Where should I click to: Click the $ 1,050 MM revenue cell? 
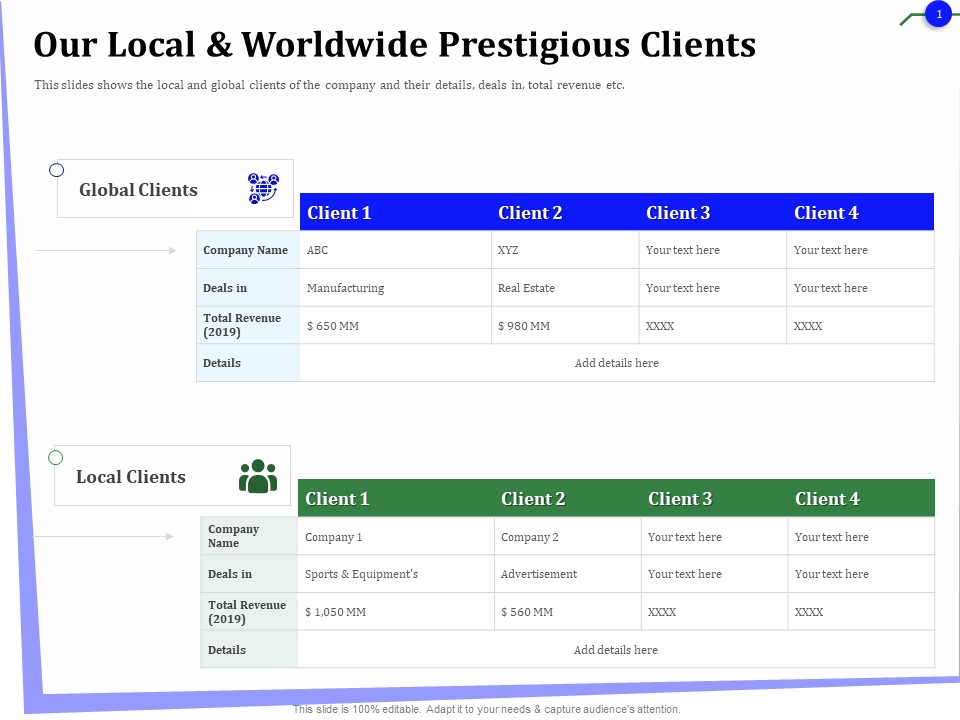[x=396, y=612]
